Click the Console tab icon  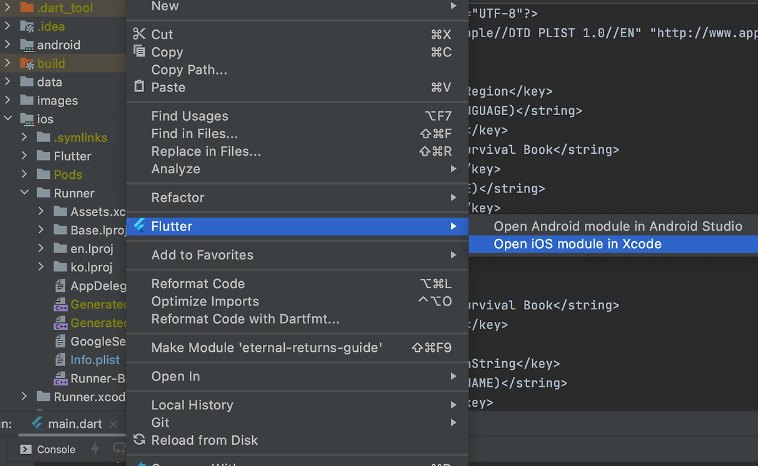[x=26, y=450]
